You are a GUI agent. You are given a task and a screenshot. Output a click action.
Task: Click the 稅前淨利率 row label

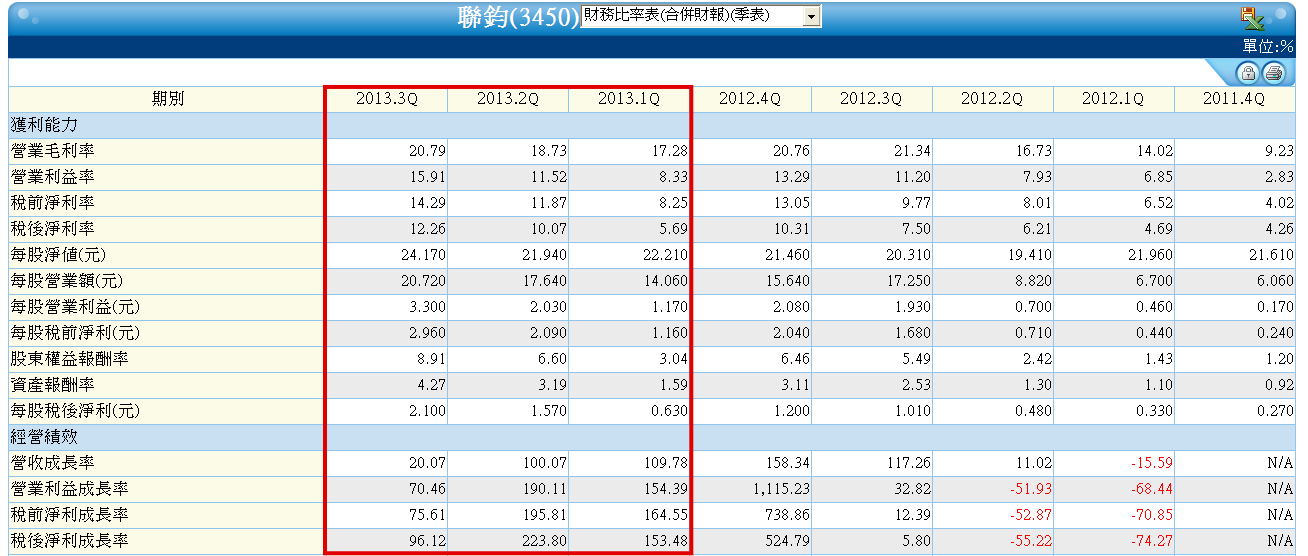tap(52, 203)
